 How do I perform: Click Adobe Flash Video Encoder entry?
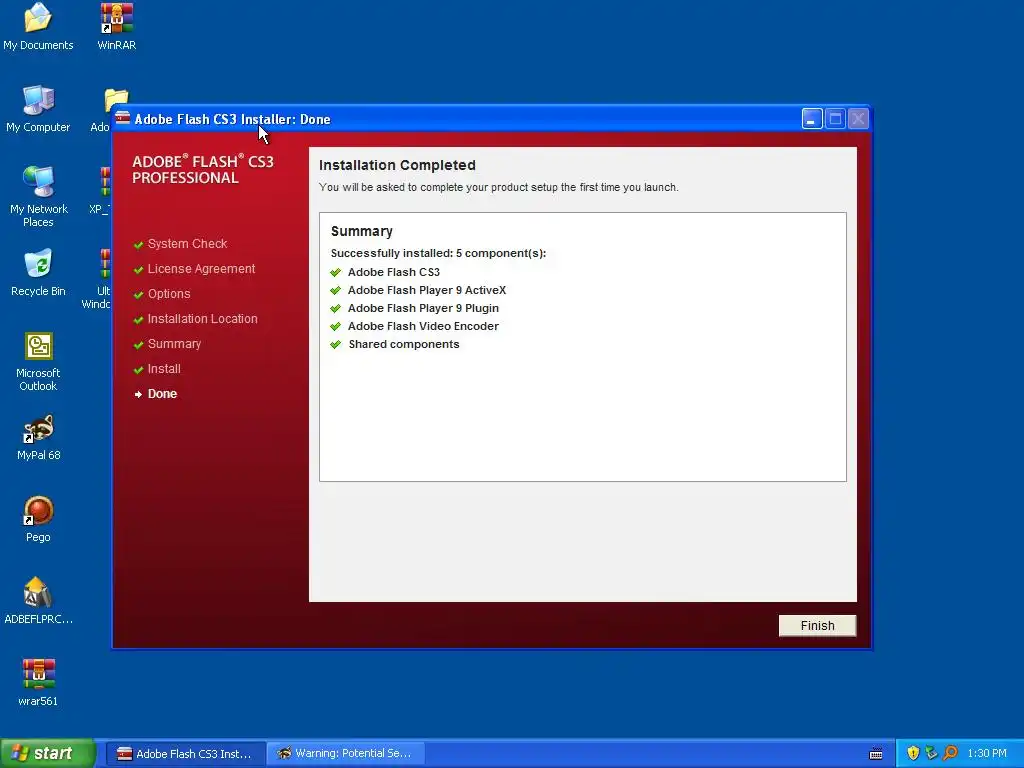pyautogui.click(x=423, y=326)
